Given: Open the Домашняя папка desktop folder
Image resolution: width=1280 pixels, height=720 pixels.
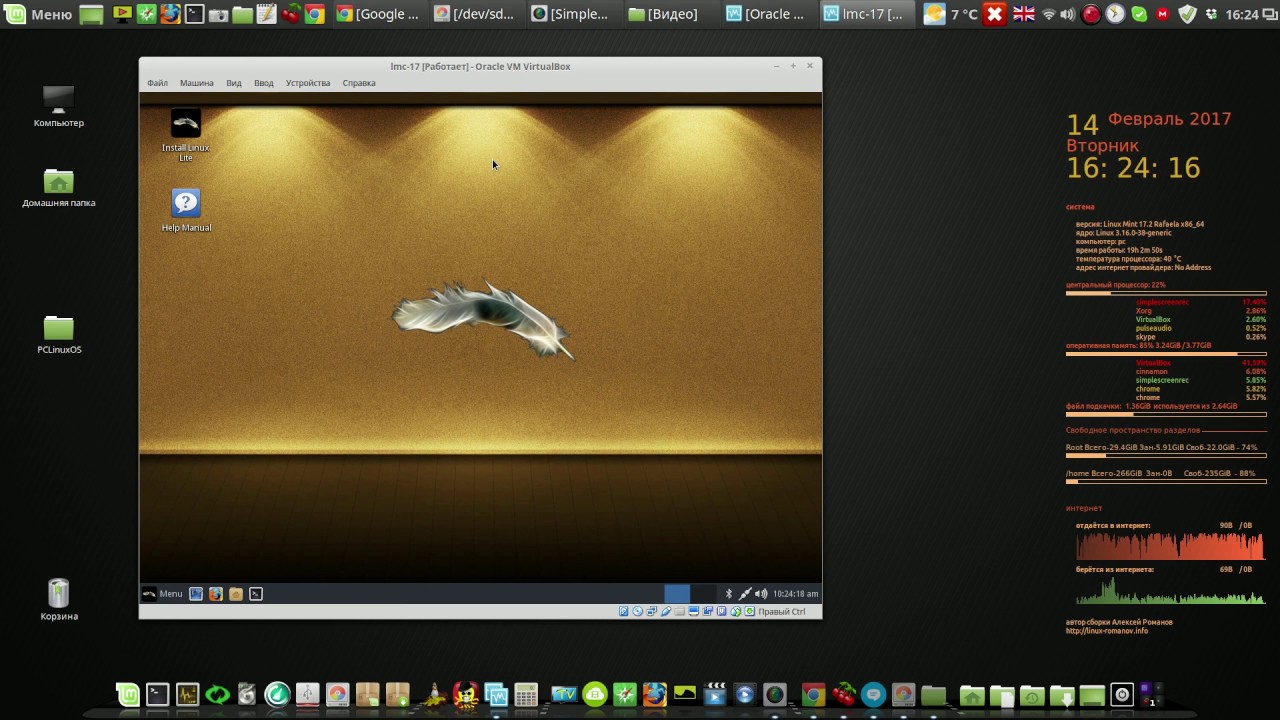Looking at the screenshot, I should (x=59, y=188).
